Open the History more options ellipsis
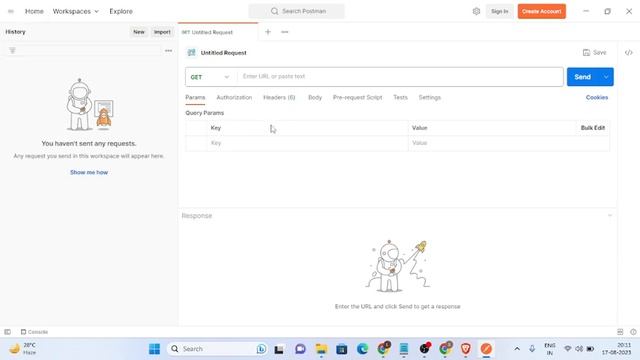This screenshot has width=640, height=360. pos(168,51)
